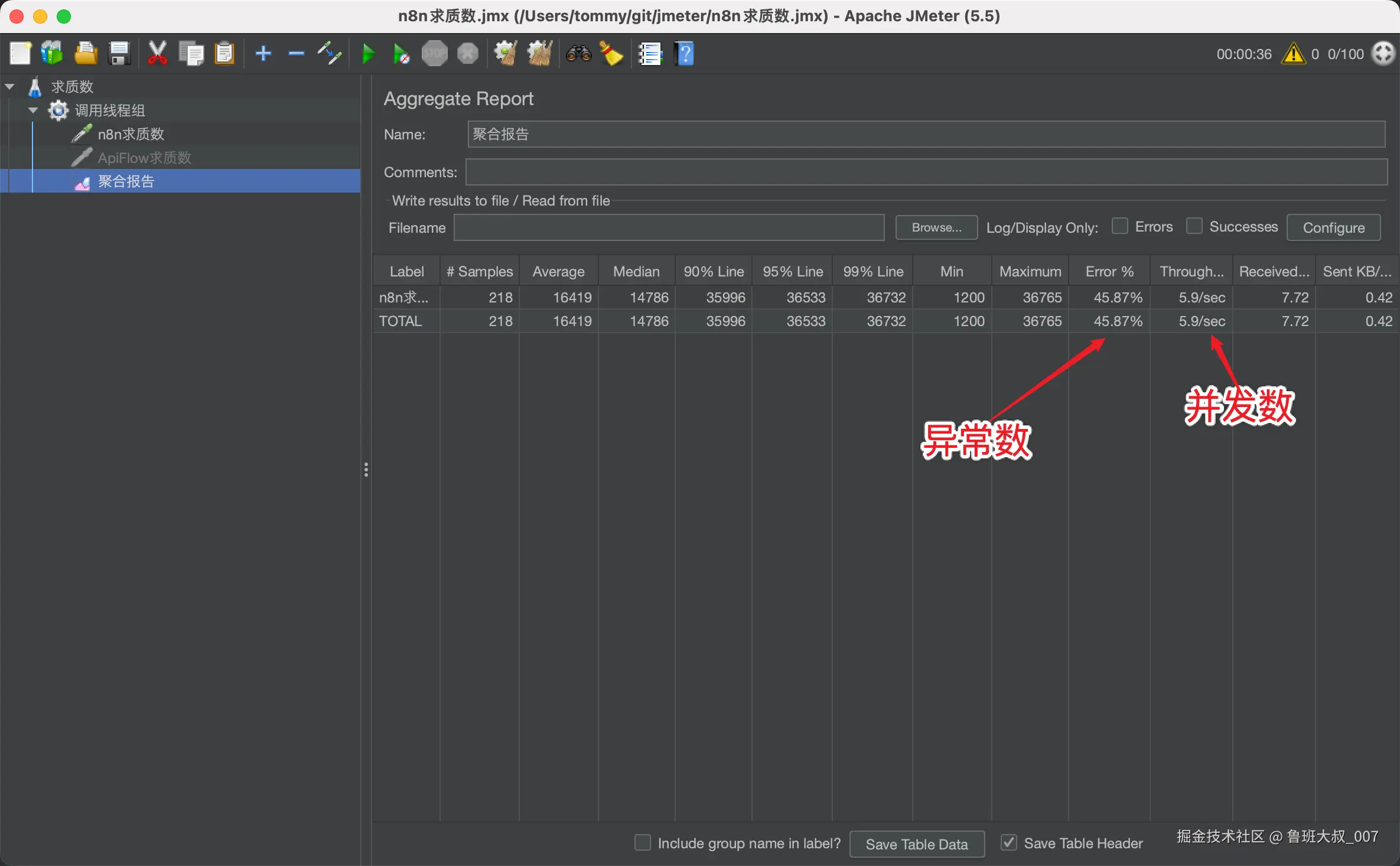Click the Save test plan floppy icon
Screen dimensions: 1400x866
click(x=119, y=54)
